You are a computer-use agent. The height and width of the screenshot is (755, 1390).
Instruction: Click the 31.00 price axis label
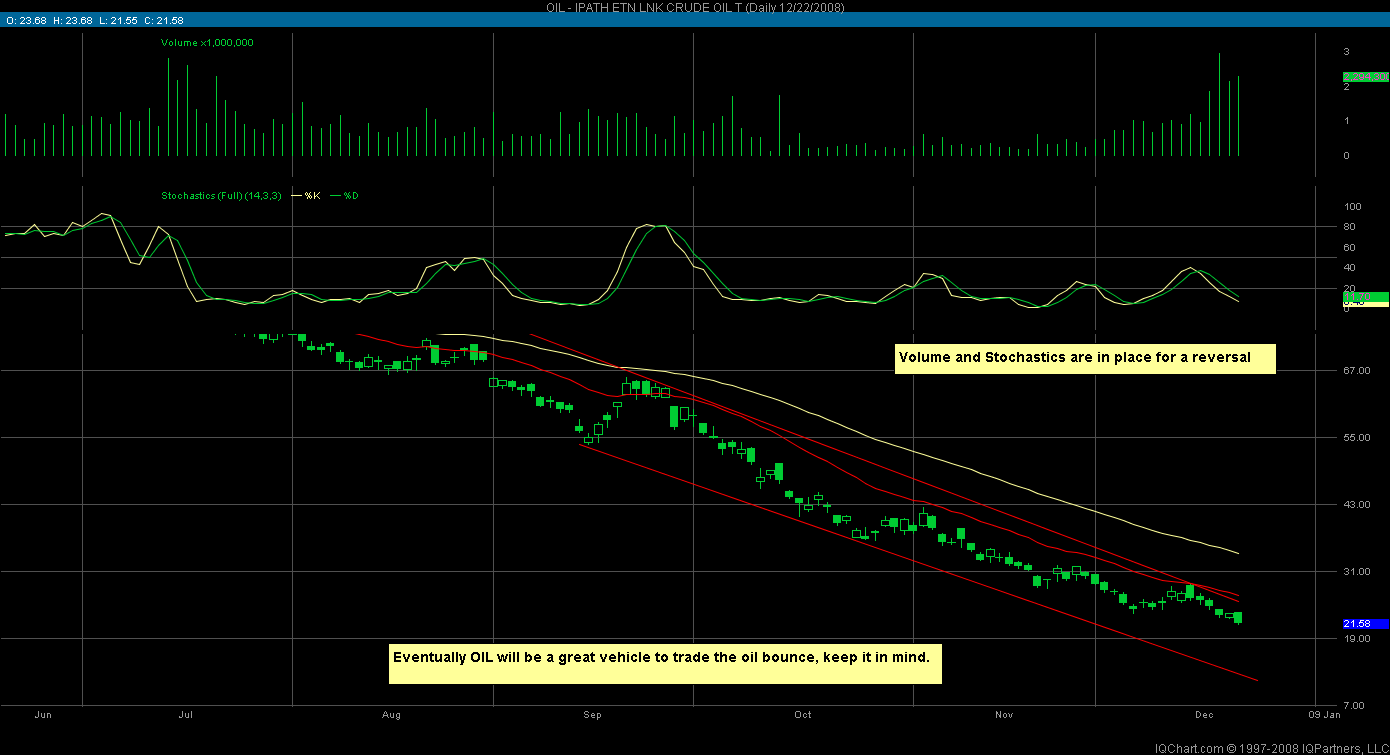pos(1355,572)
